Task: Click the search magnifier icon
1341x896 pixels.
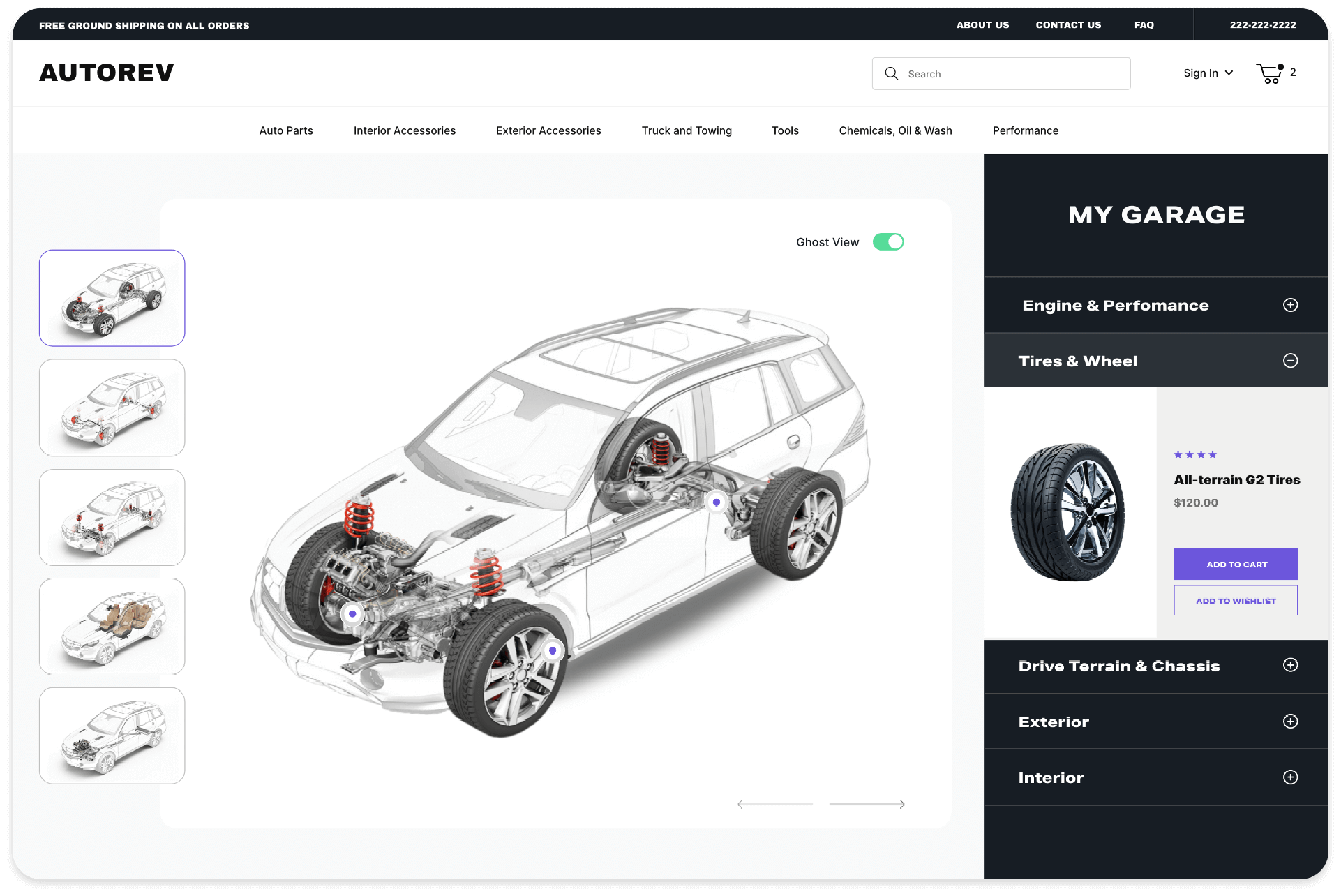Action: (891, 73)
